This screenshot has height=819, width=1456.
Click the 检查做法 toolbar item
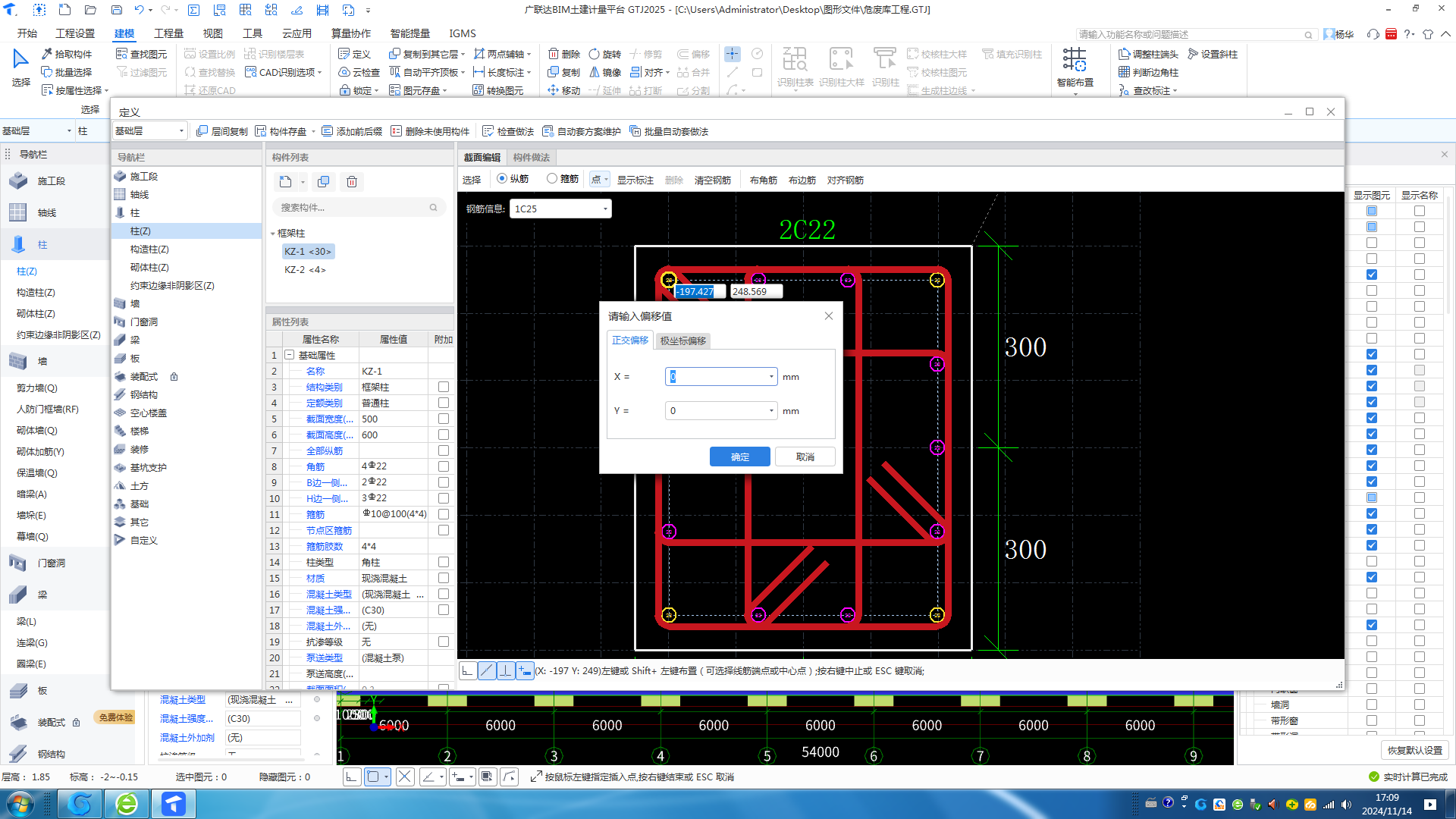[508, 131]
